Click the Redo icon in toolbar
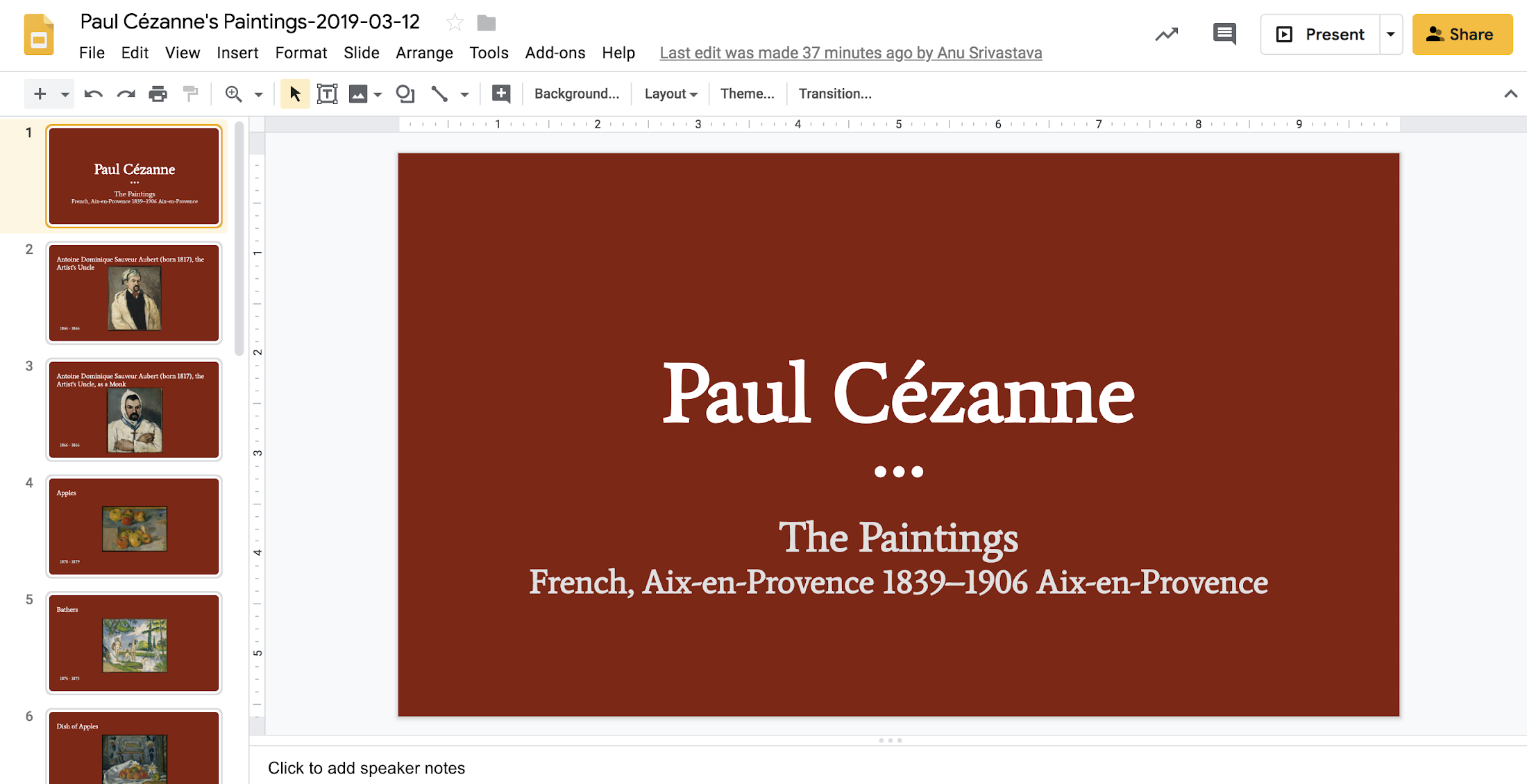1527x784 pixels. point(124,93)
